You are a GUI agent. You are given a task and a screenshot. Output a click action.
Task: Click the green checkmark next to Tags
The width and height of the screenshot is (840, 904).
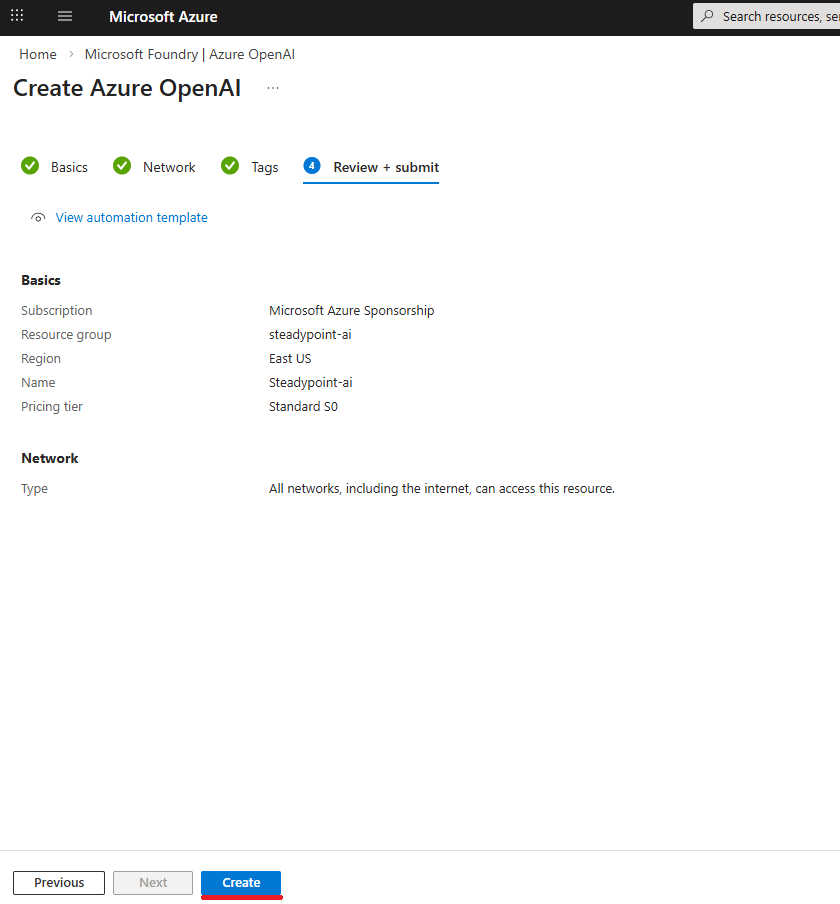tap(230, 166)
